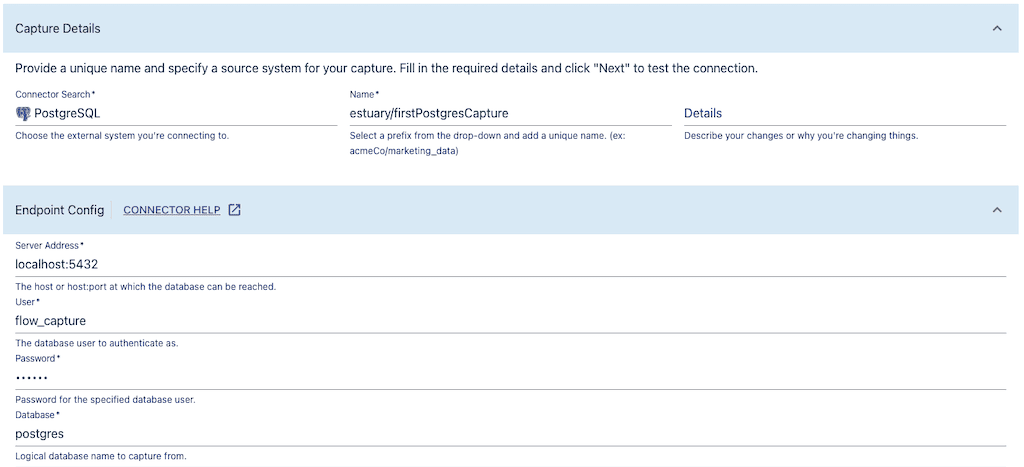The image size is (1024, 467).
Task: Collapse the Endpoint Config section chevron
Action: [x=997, y=210]
